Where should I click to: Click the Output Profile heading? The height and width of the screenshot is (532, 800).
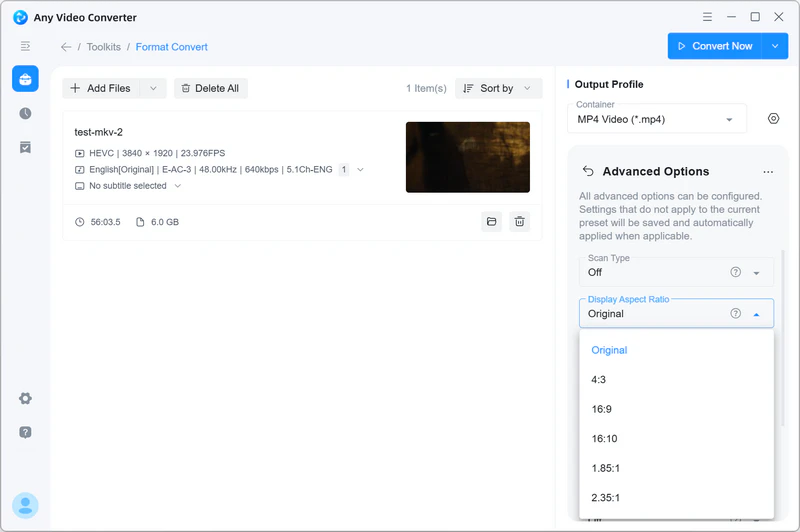[609, 84]
